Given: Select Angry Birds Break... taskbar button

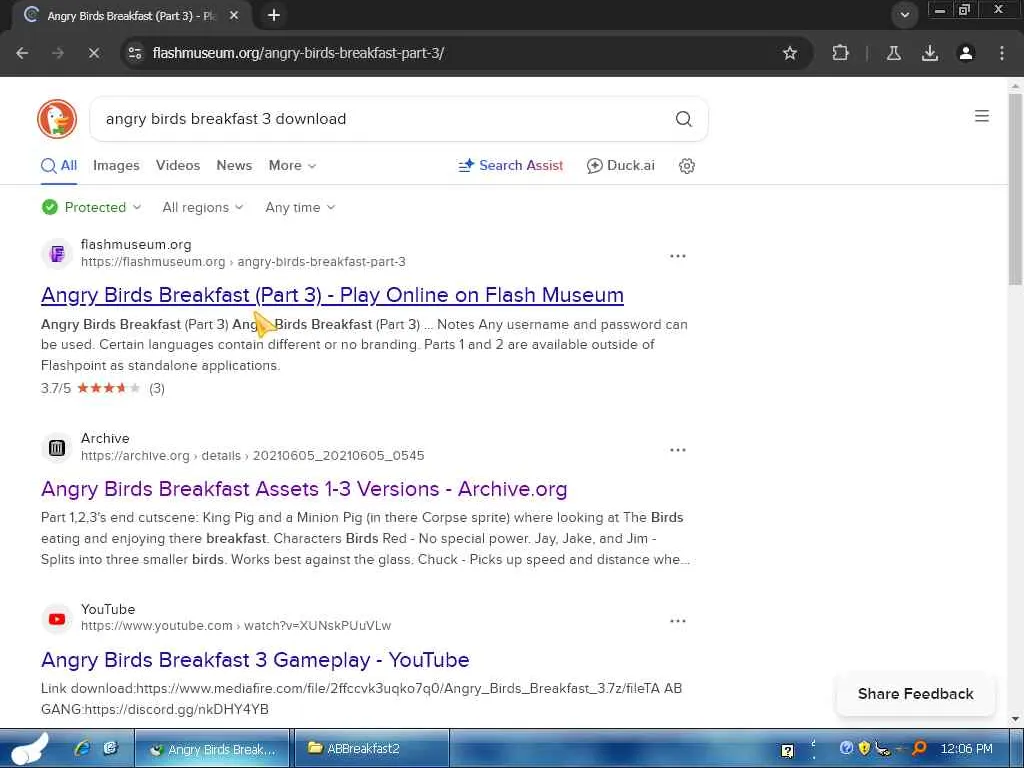Looking at the screenshot, I should click(x=212, y=749).
